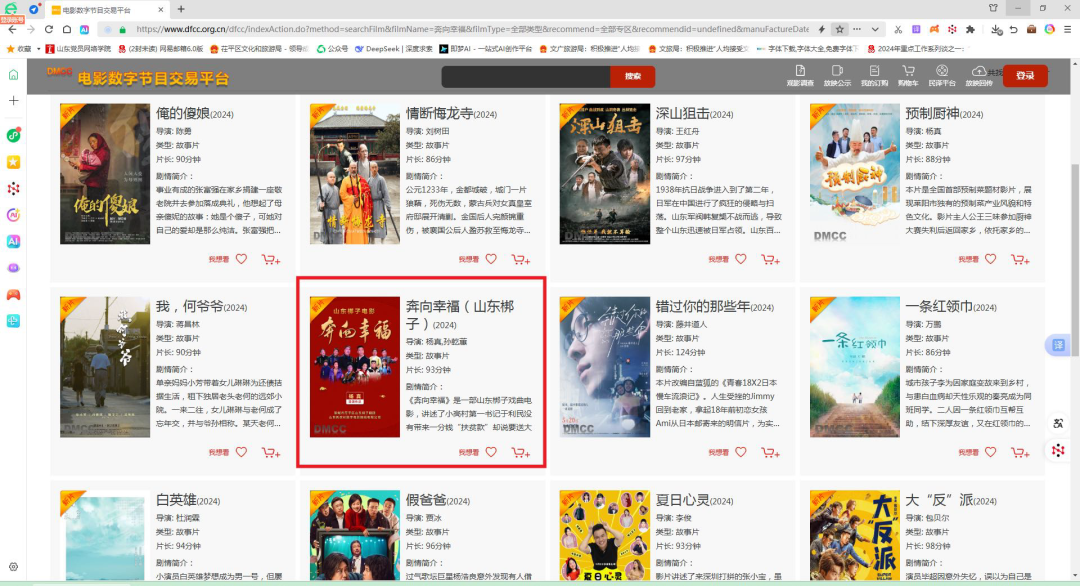Open address bar three-dots menu

857,30
